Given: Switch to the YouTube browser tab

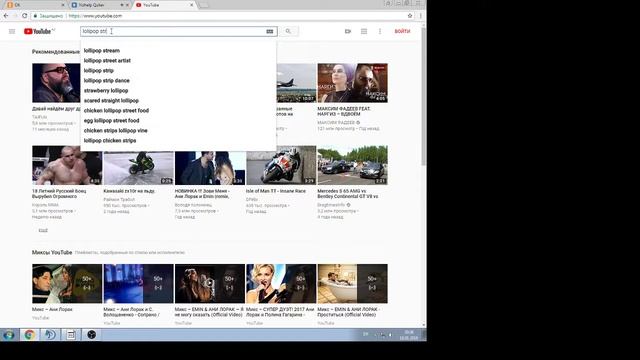Looking at the screenshot, I should click(x=164, y=5).
